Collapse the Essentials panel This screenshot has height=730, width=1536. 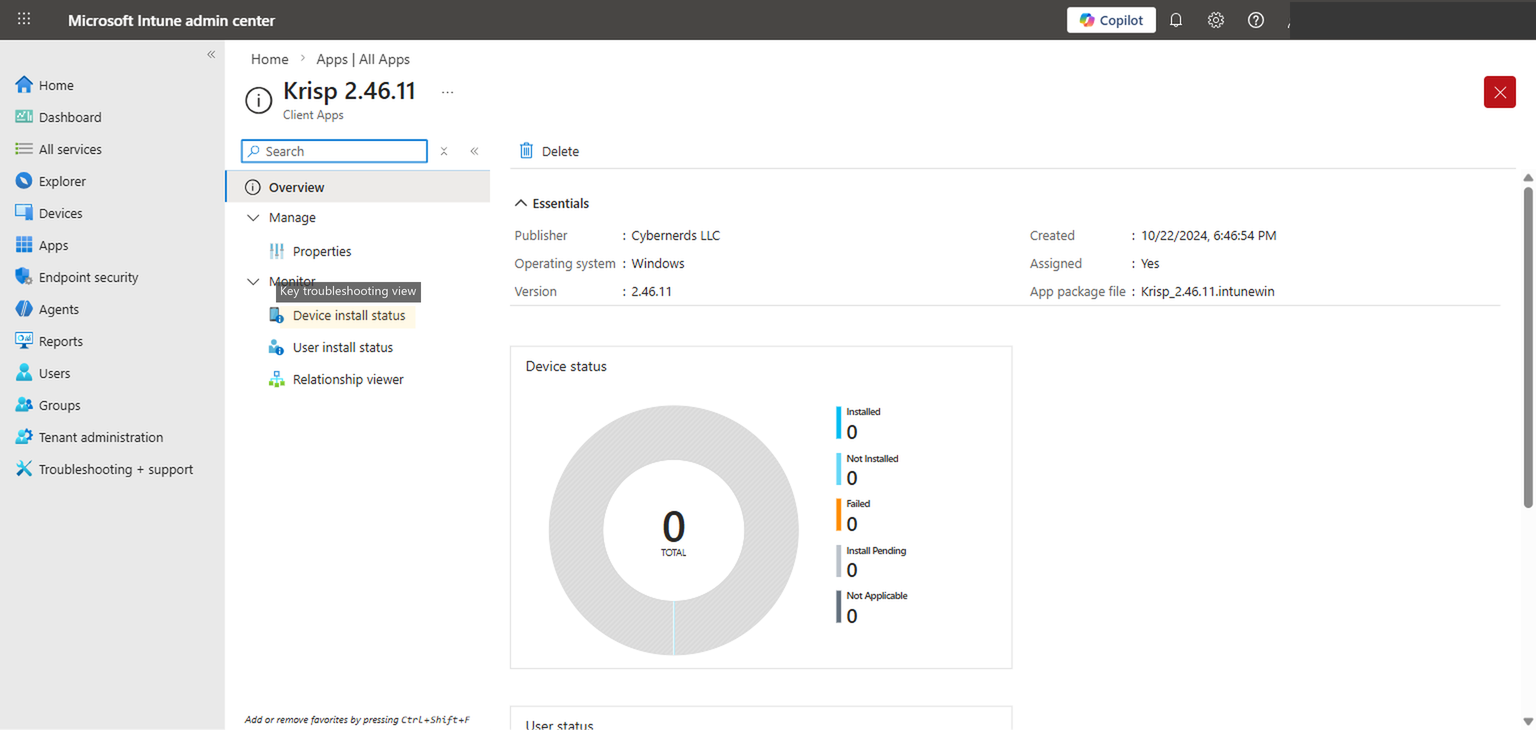(521, 202)
